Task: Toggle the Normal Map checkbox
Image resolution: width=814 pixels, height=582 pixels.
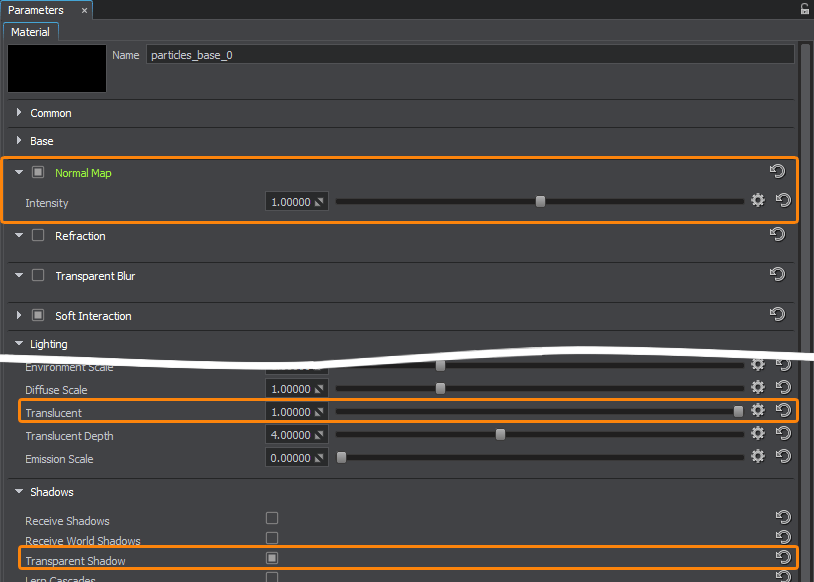Action: click(x=38, y=172)
